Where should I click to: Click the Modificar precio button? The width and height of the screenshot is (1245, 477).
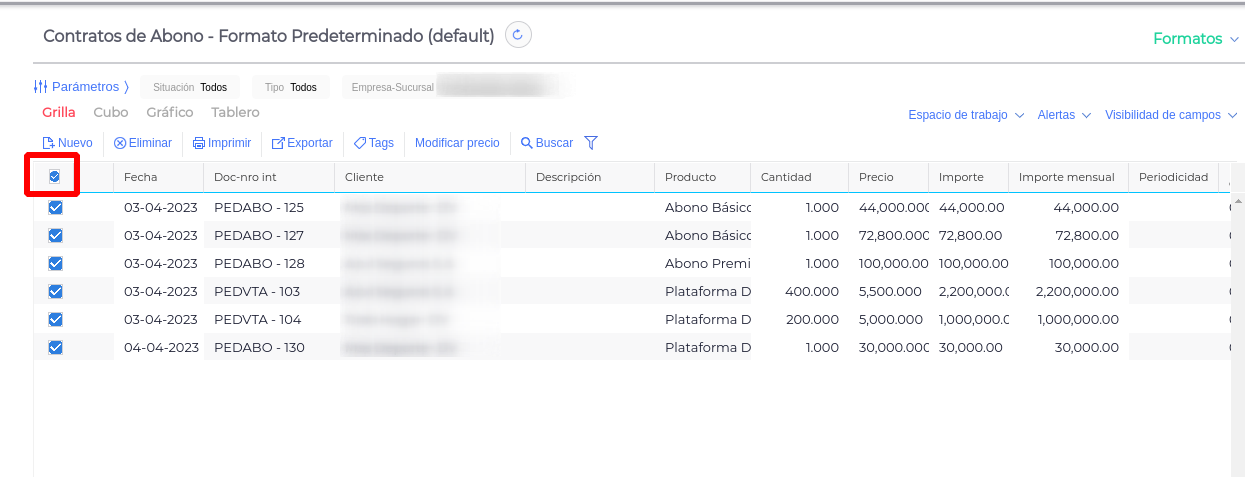pos(457,143)
